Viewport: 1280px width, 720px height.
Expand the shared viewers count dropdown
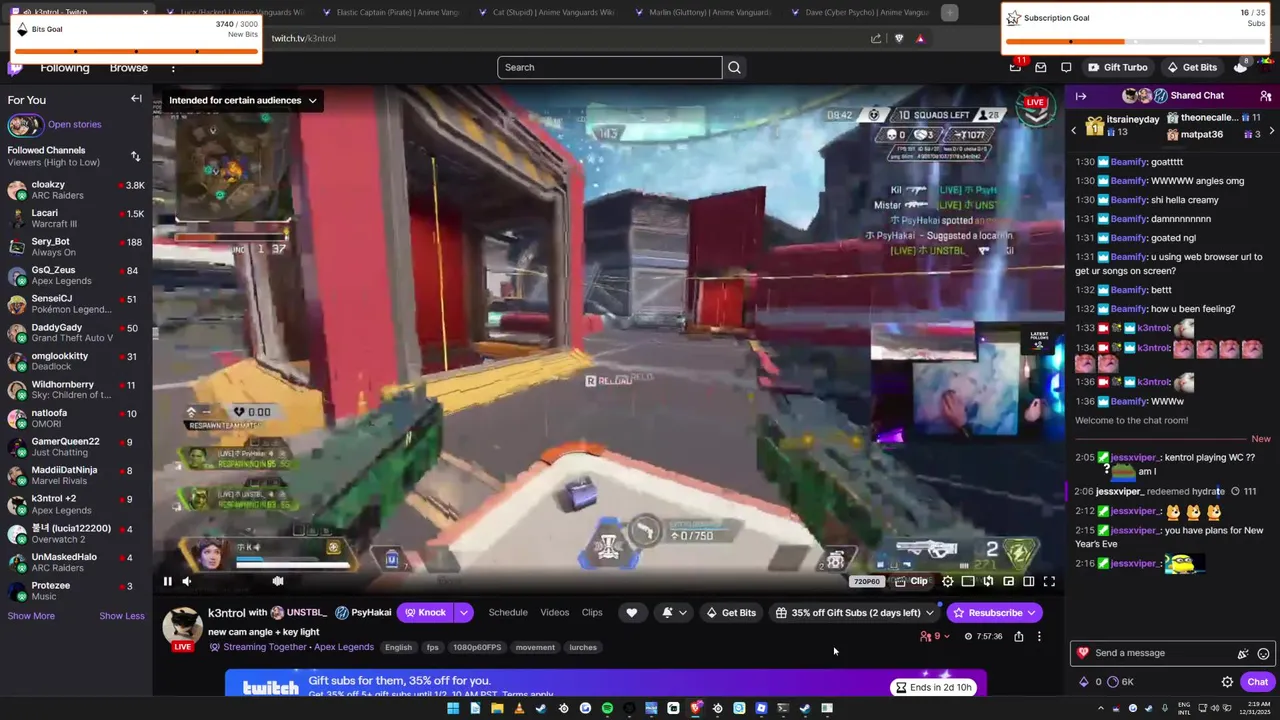point(935,636)
